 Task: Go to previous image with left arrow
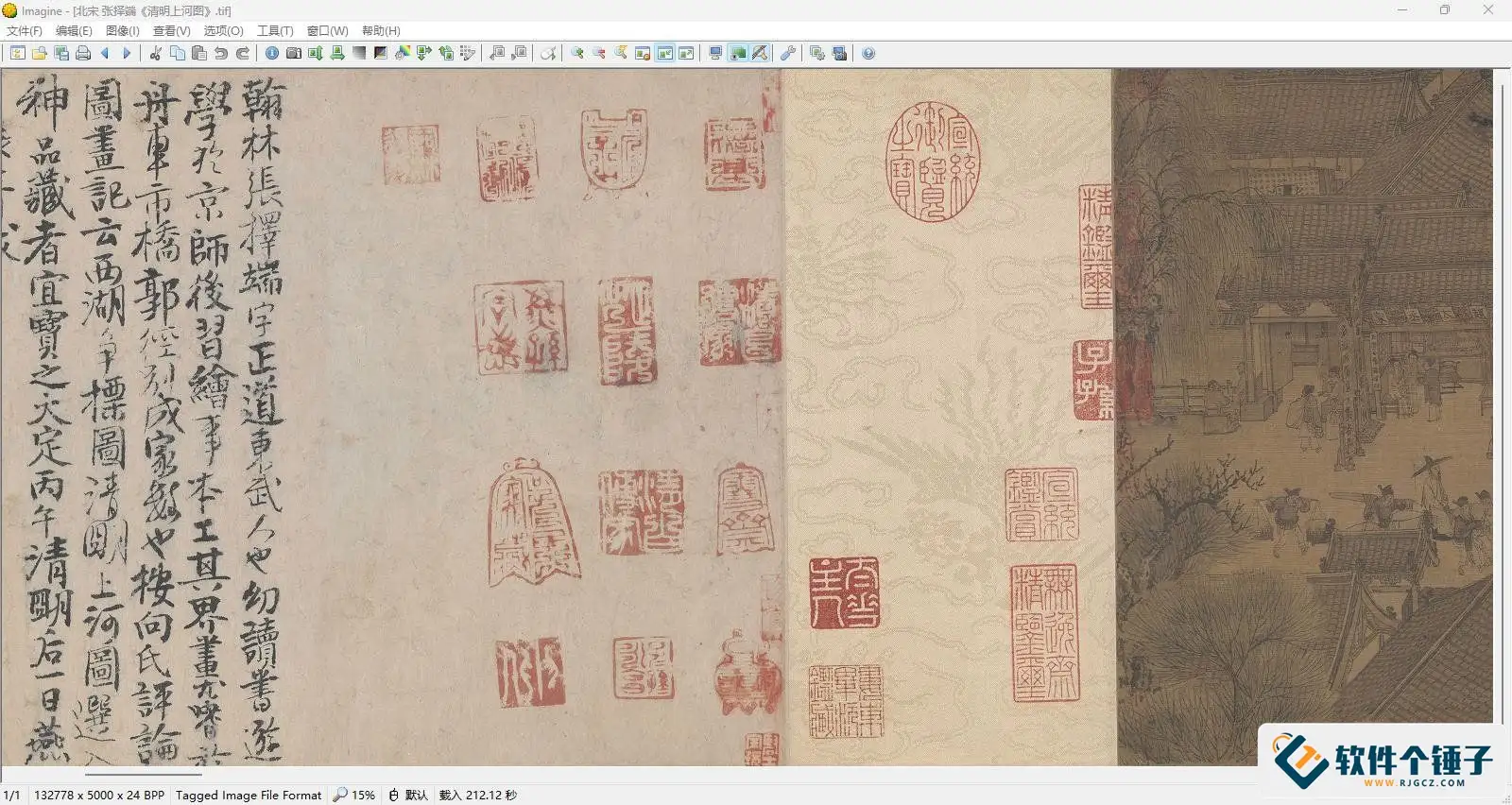coord(105,53)
